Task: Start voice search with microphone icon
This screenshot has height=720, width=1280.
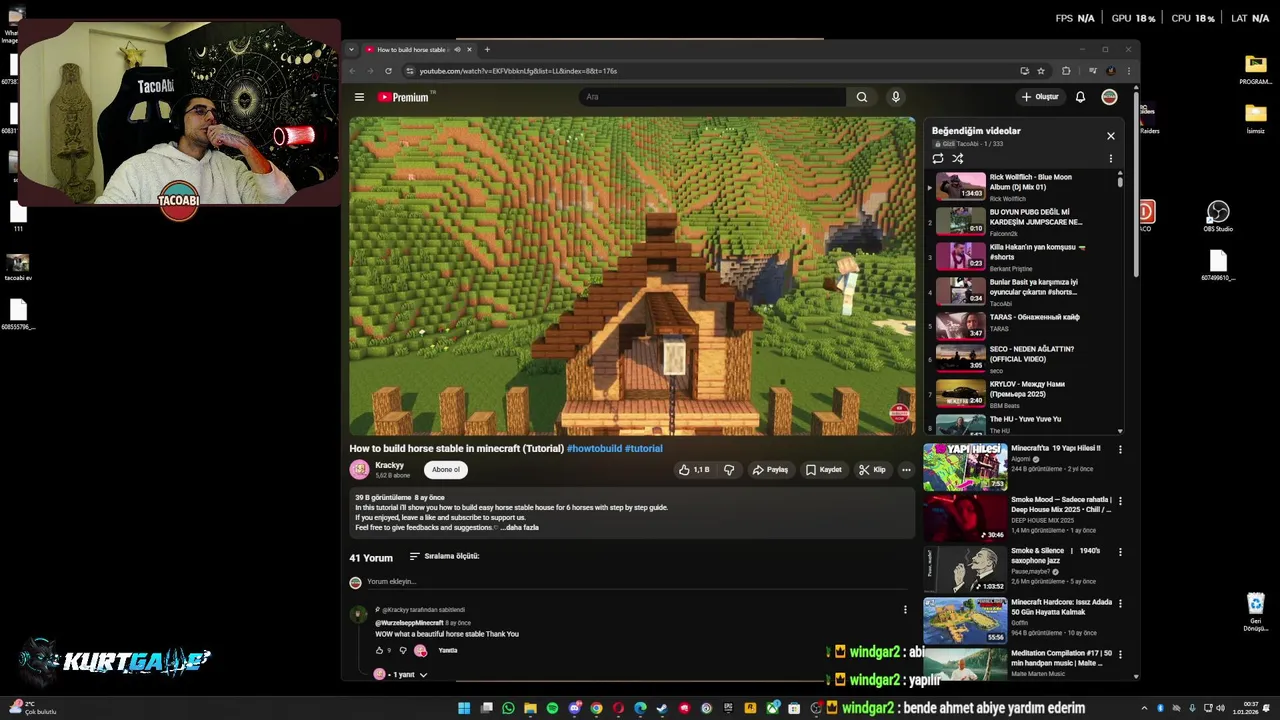Action: tap(896, 97)
